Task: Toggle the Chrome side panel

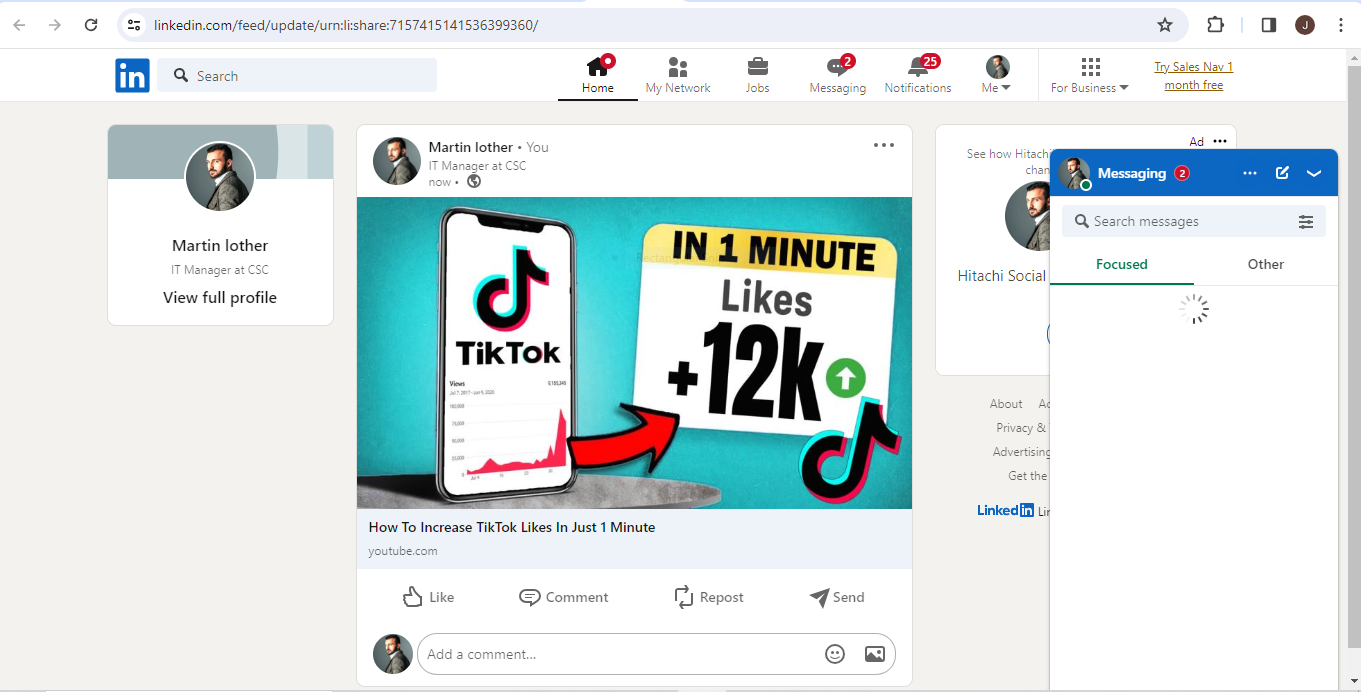Action: [1268, 25]
